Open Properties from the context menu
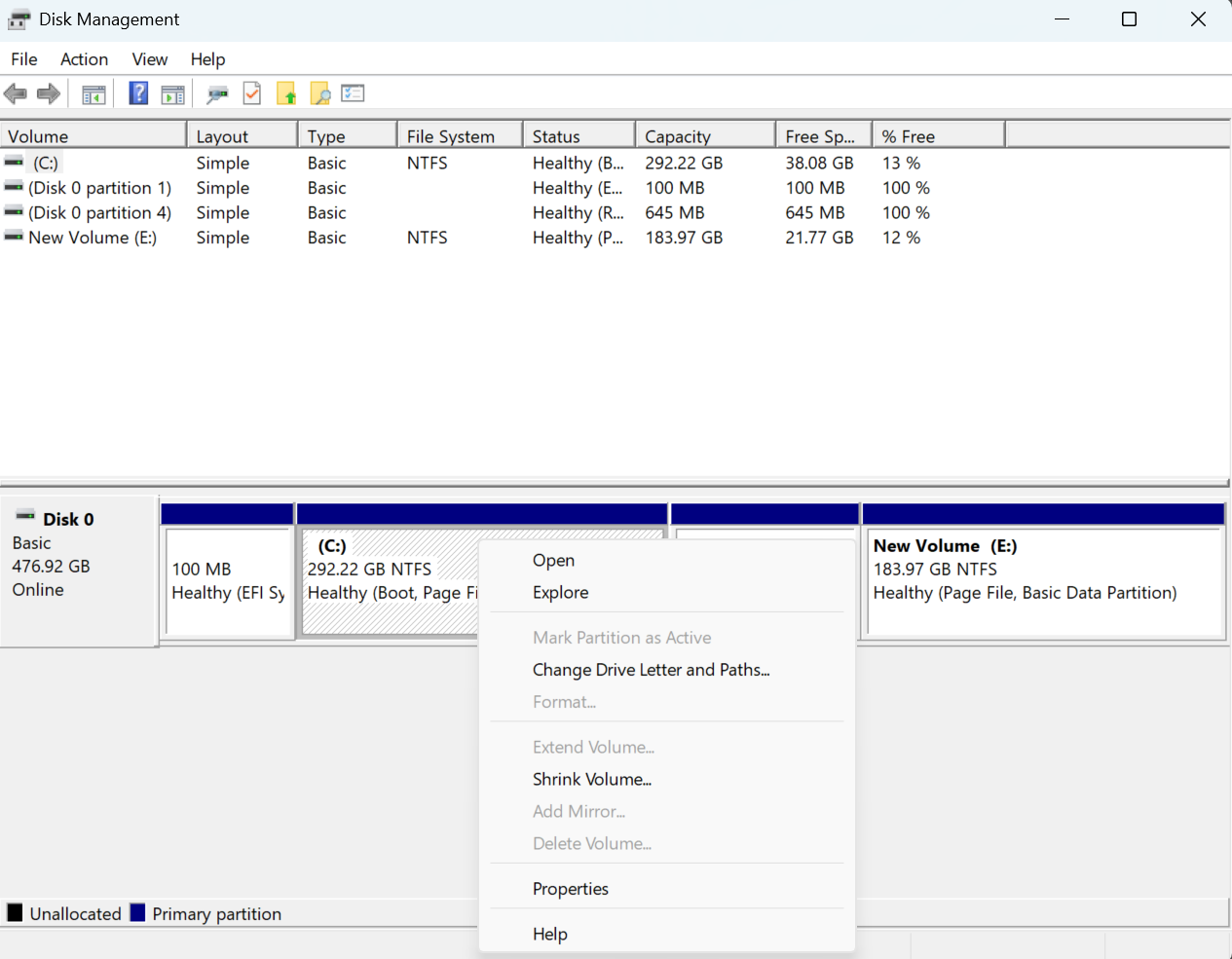Image resolution: width=1232 pixels, height=959 pixels. (570, 889)
